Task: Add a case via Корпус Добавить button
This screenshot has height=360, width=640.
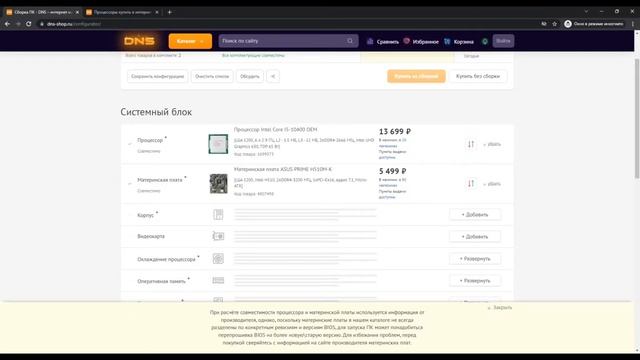Action: coord(475,215)
